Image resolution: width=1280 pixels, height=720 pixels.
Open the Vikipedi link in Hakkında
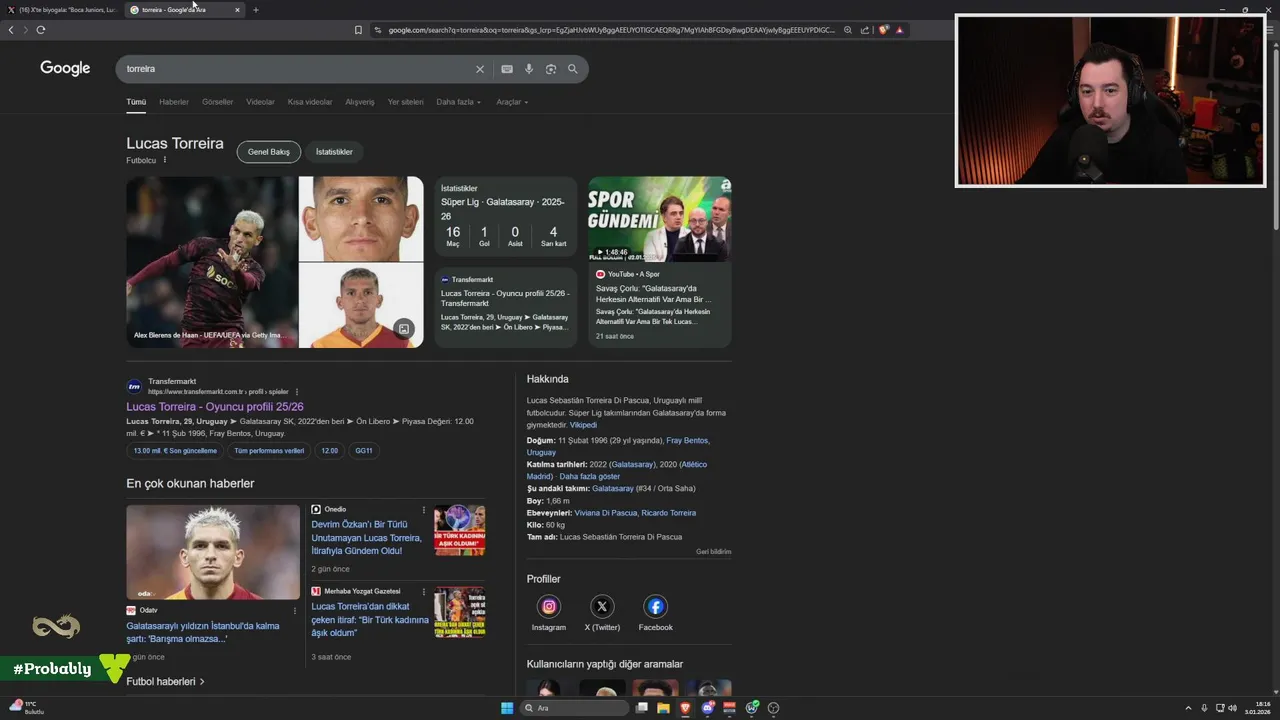(583, 425)
